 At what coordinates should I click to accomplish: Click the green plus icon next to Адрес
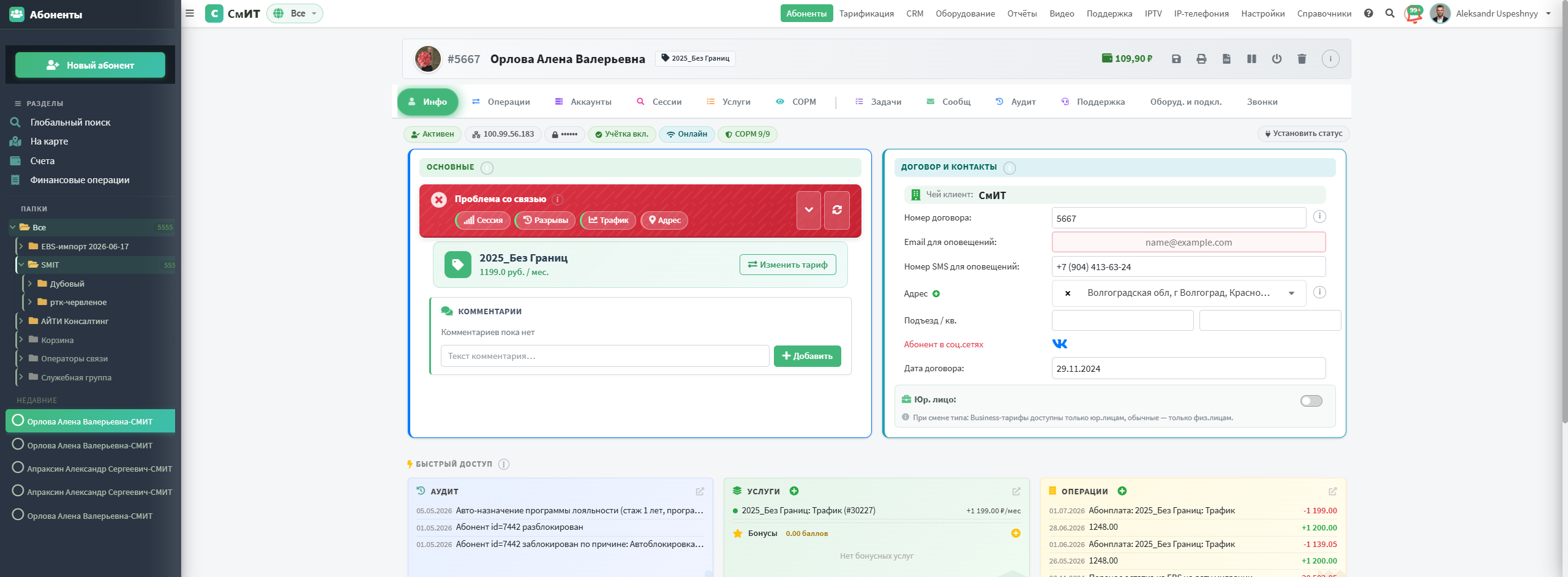pyautogui.click(x=936, y=294)
